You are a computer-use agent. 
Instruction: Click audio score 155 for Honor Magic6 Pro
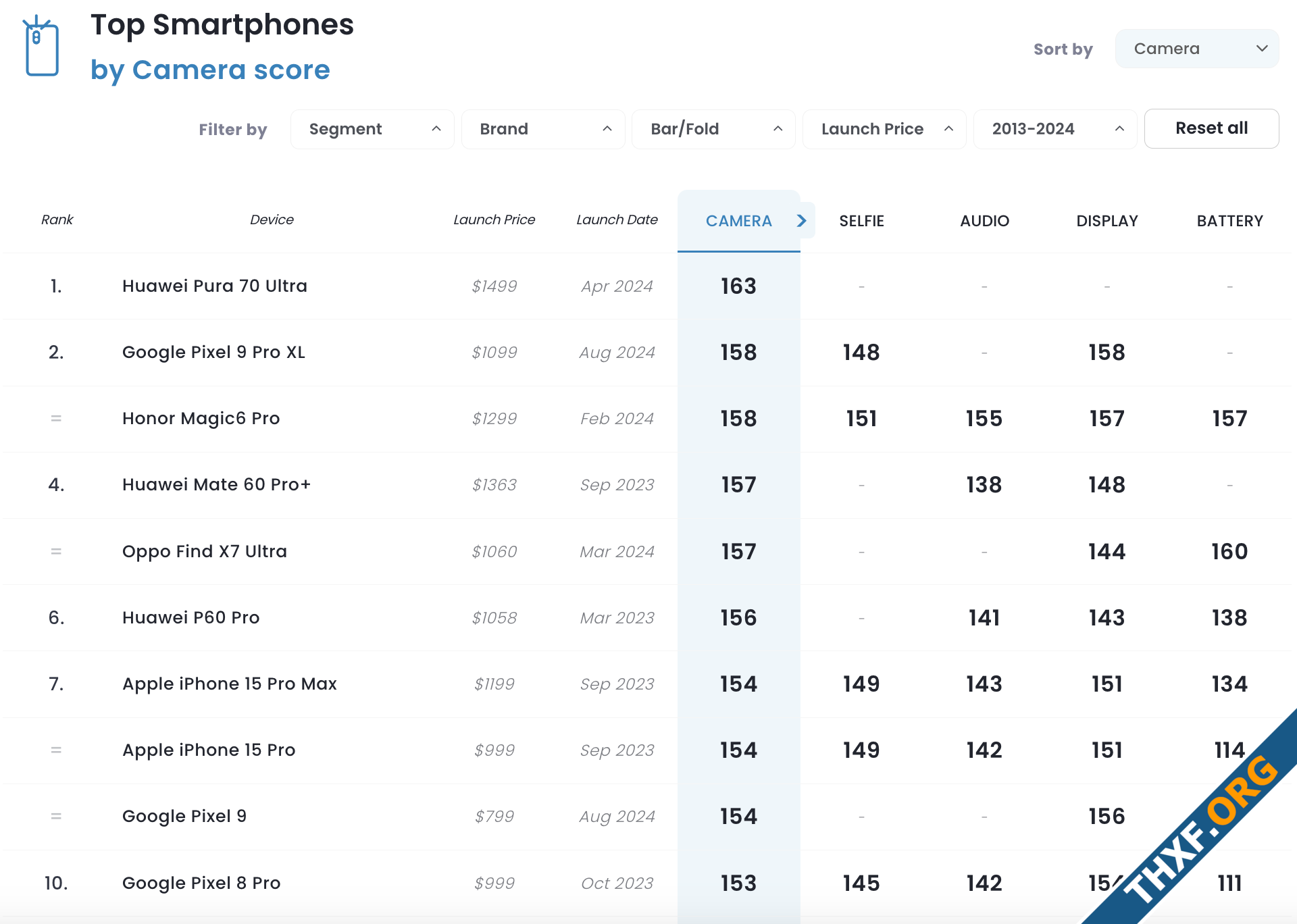tap(984, 418)
